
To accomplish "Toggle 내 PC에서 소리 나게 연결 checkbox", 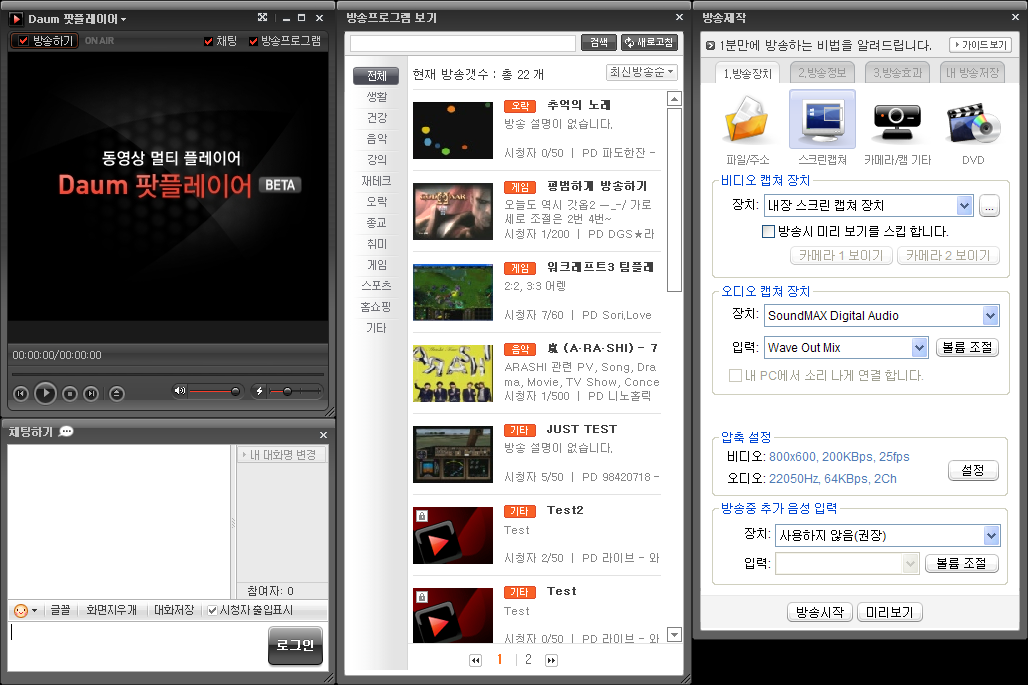I will (736, 376).
